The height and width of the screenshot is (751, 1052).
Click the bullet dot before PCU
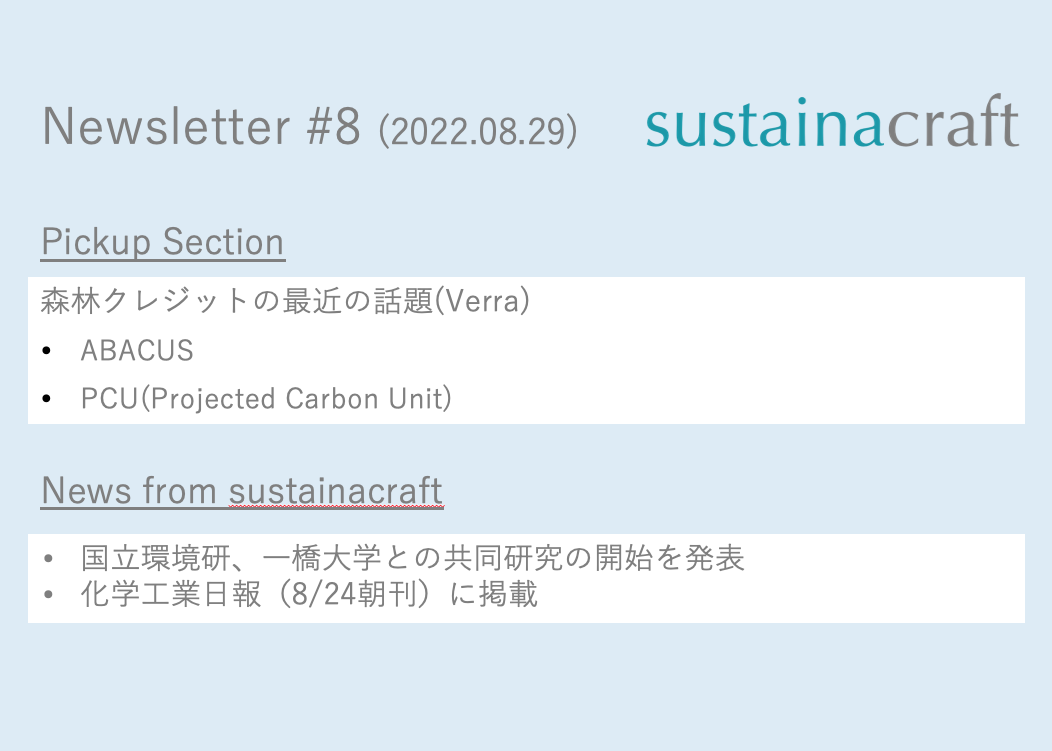[47, 399]
